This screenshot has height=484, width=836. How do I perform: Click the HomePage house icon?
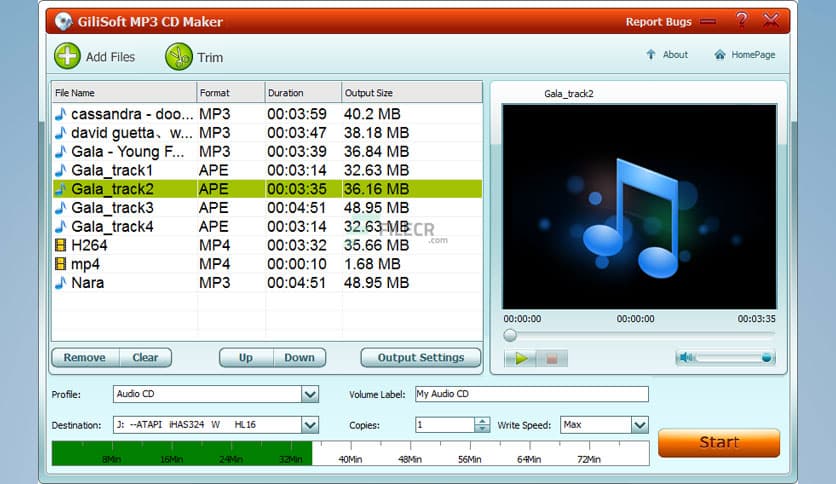(720, 54)
